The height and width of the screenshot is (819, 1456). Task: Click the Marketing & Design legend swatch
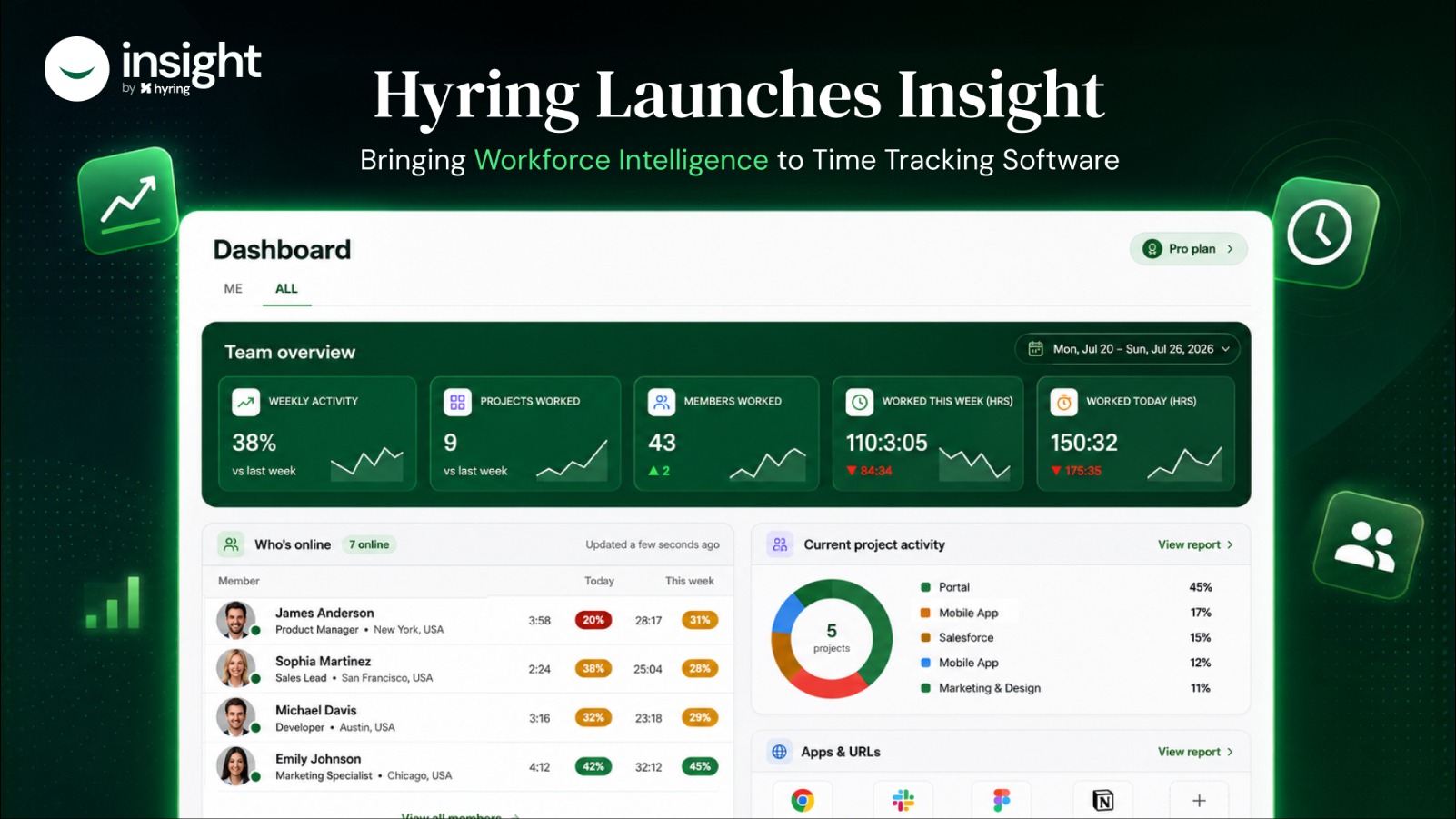925,688
